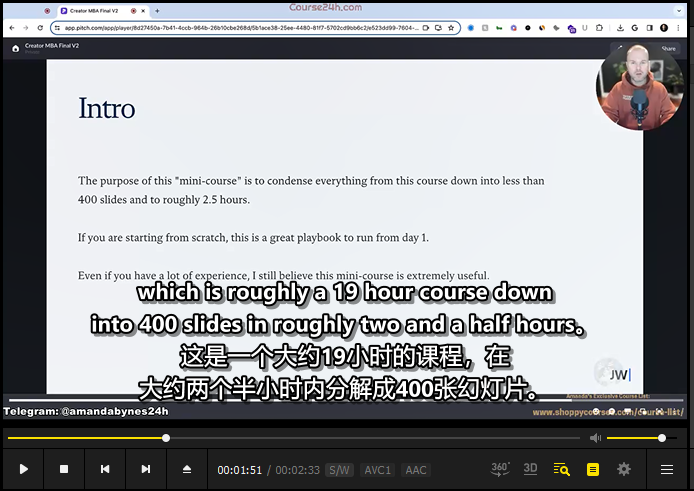Click the Pitch home icon
694x491 pixels.
tap(15, 47)
